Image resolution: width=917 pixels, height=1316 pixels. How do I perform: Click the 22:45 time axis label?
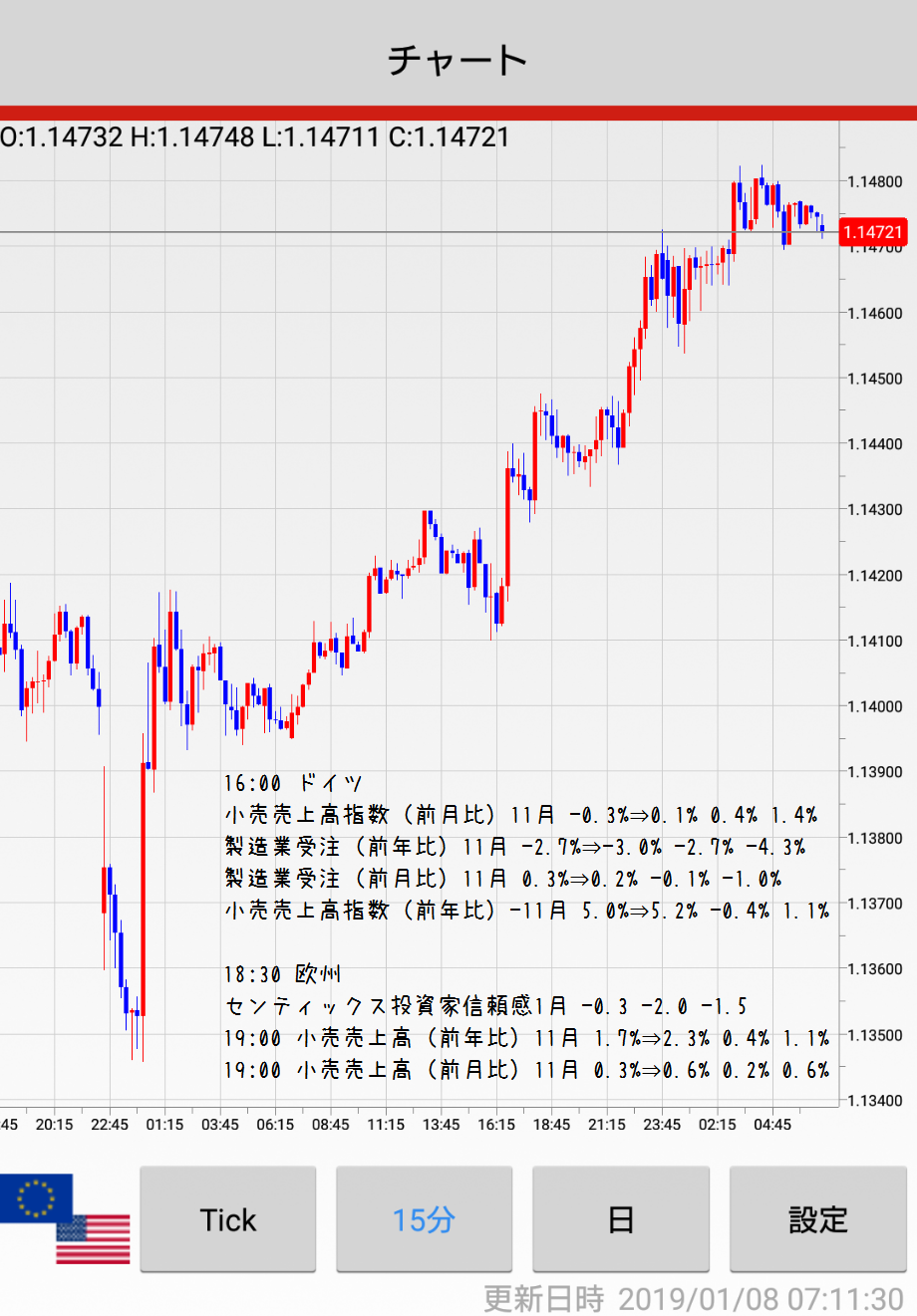(x=110, y=1125)
